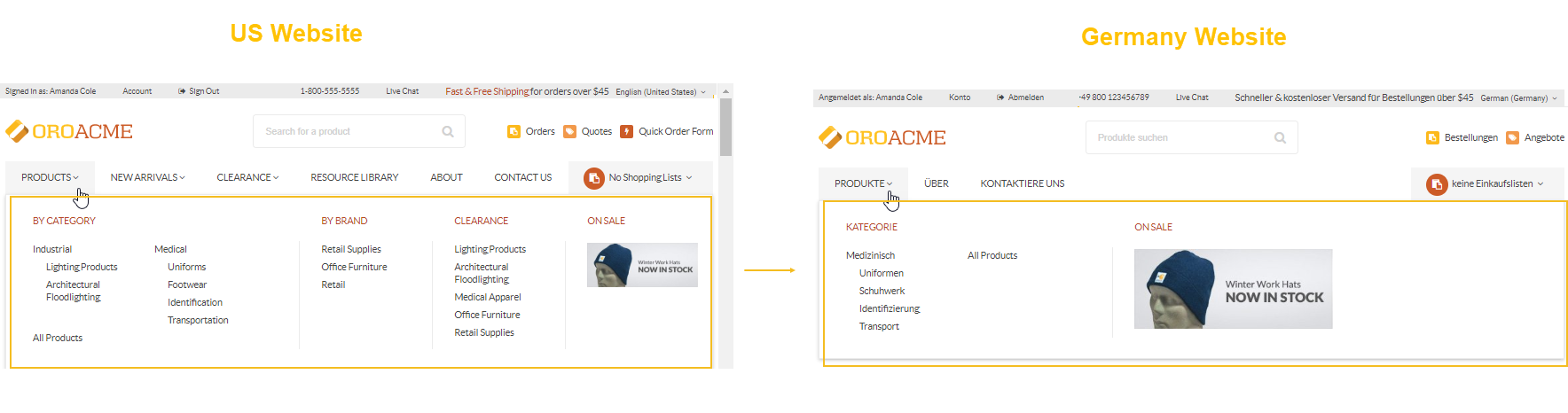1568x413 pixels.
Task: Select Transportation in US menu
Action: pos(198,320)
